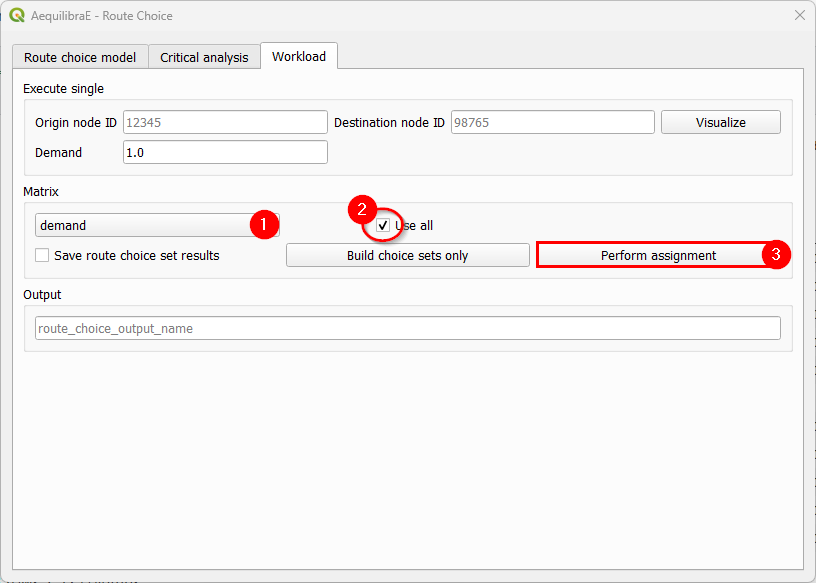Select the Workload tab

[299, 56]
